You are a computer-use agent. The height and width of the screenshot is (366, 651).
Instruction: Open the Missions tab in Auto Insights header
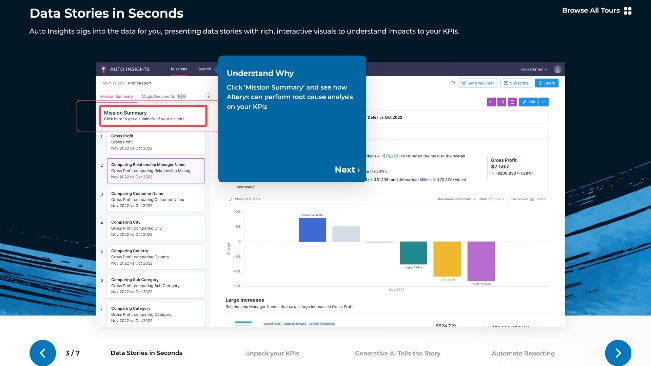pos(179,69)
